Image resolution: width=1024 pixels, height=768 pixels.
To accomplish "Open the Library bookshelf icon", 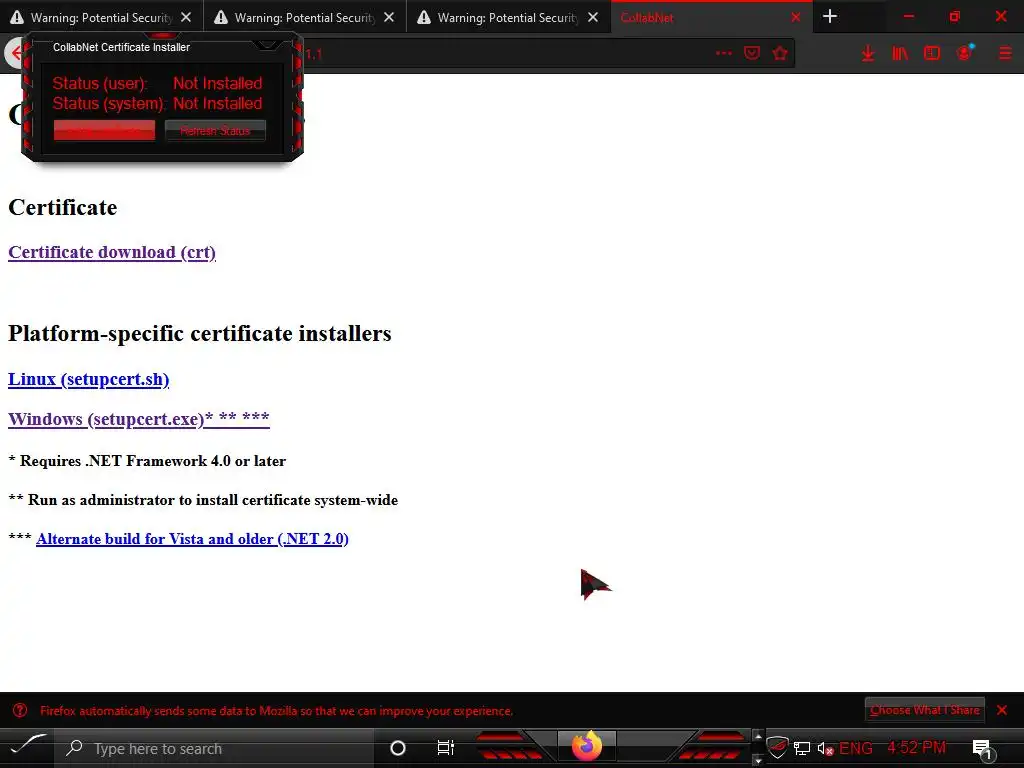I will click(900, 54).
